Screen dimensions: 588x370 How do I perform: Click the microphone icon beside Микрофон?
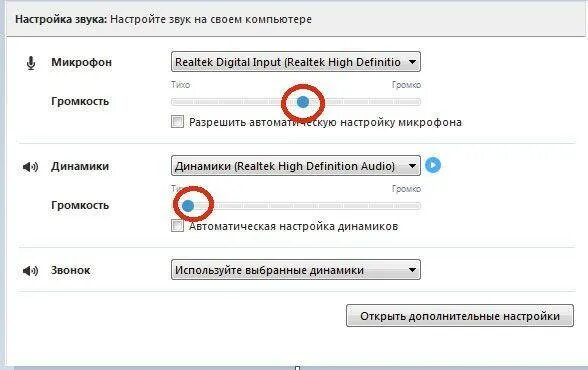coord(31,63)
